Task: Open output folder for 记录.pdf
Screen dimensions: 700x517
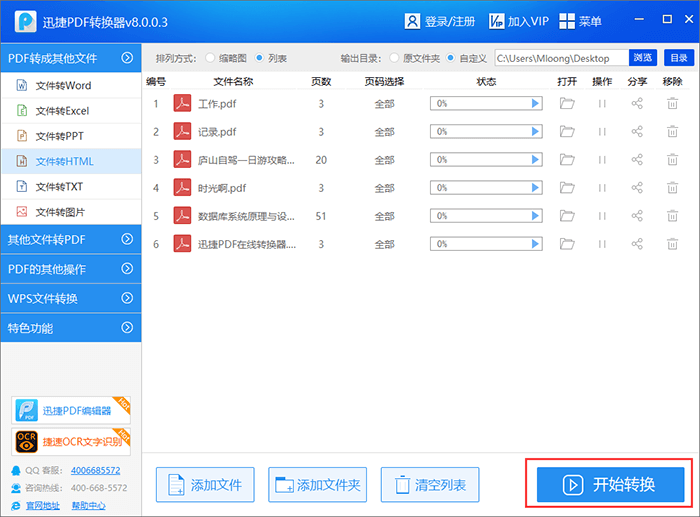Action: [x=567, y=132]
